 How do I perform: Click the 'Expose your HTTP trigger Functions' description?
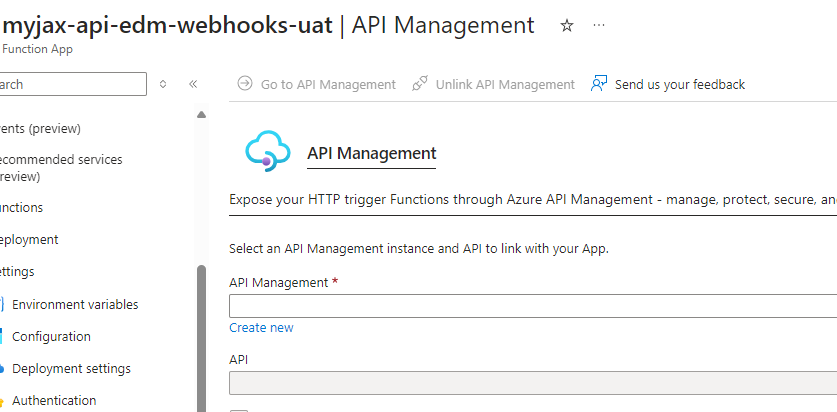(x=533, y=200)
